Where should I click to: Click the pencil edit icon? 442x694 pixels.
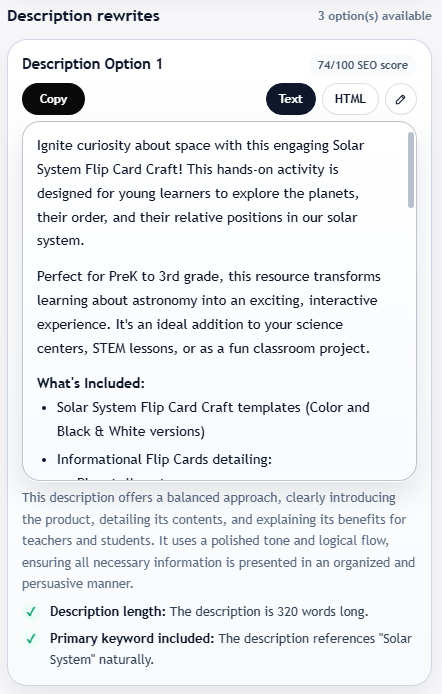pos(400,99)
